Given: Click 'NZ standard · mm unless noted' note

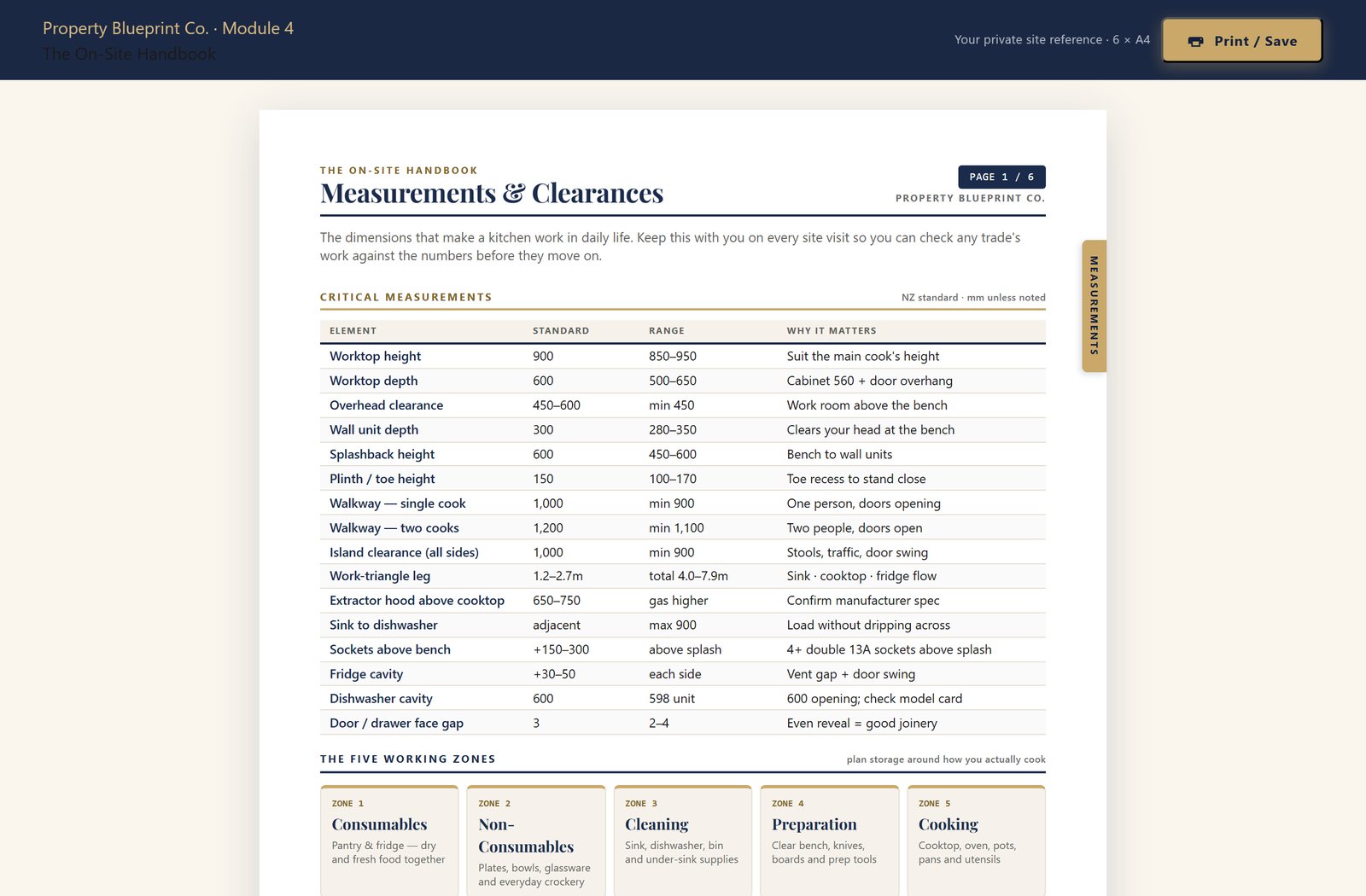Looking at the screenshot, I should 973,298.
